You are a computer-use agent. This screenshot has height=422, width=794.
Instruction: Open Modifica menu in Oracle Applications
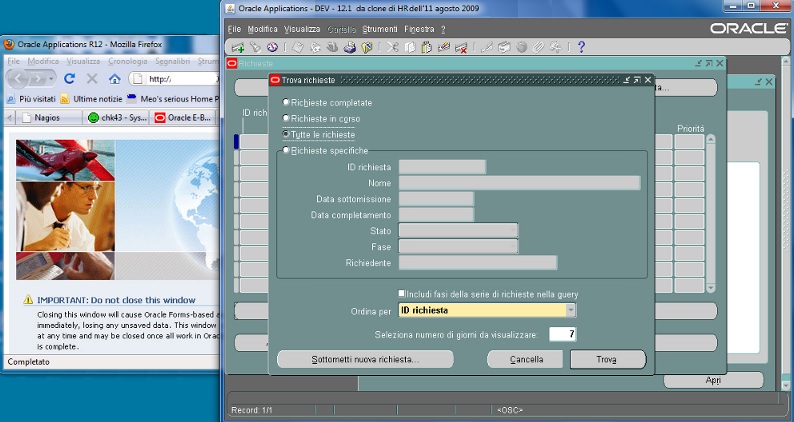pos(262,29)
